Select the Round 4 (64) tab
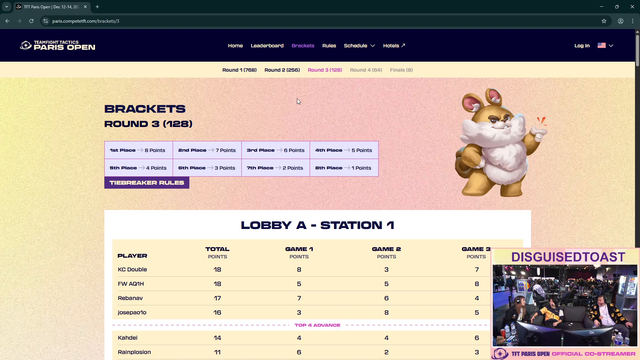 pyautogui.click(x=366, y=70)
